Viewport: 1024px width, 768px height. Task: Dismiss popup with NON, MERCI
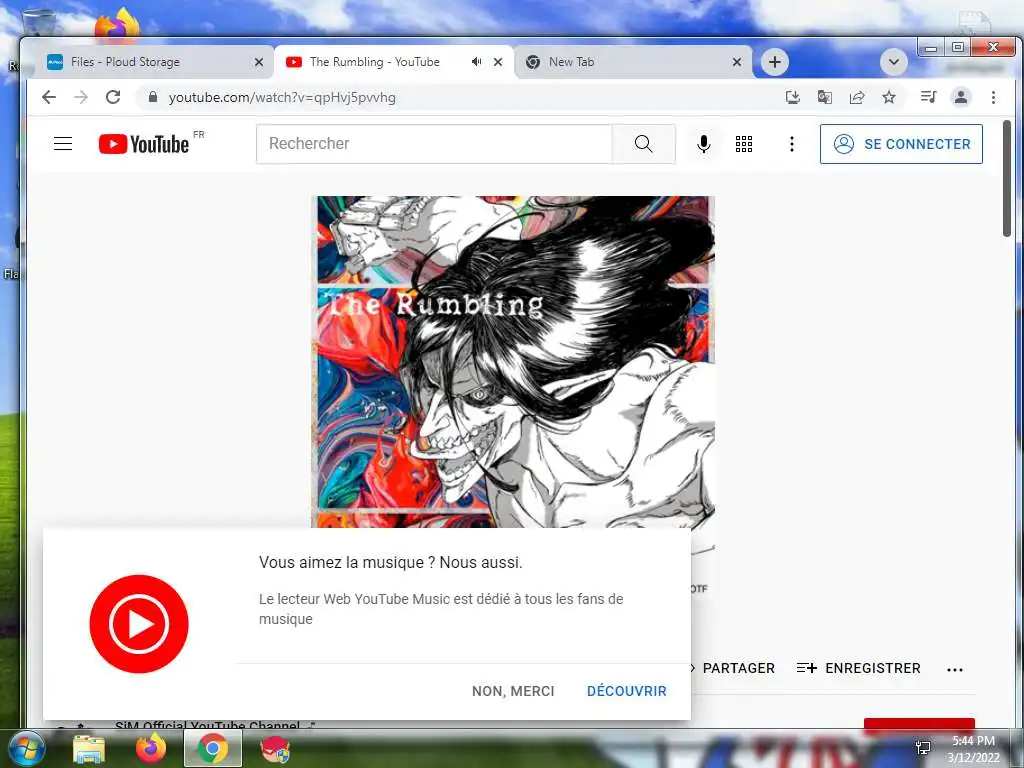[513, 691]
